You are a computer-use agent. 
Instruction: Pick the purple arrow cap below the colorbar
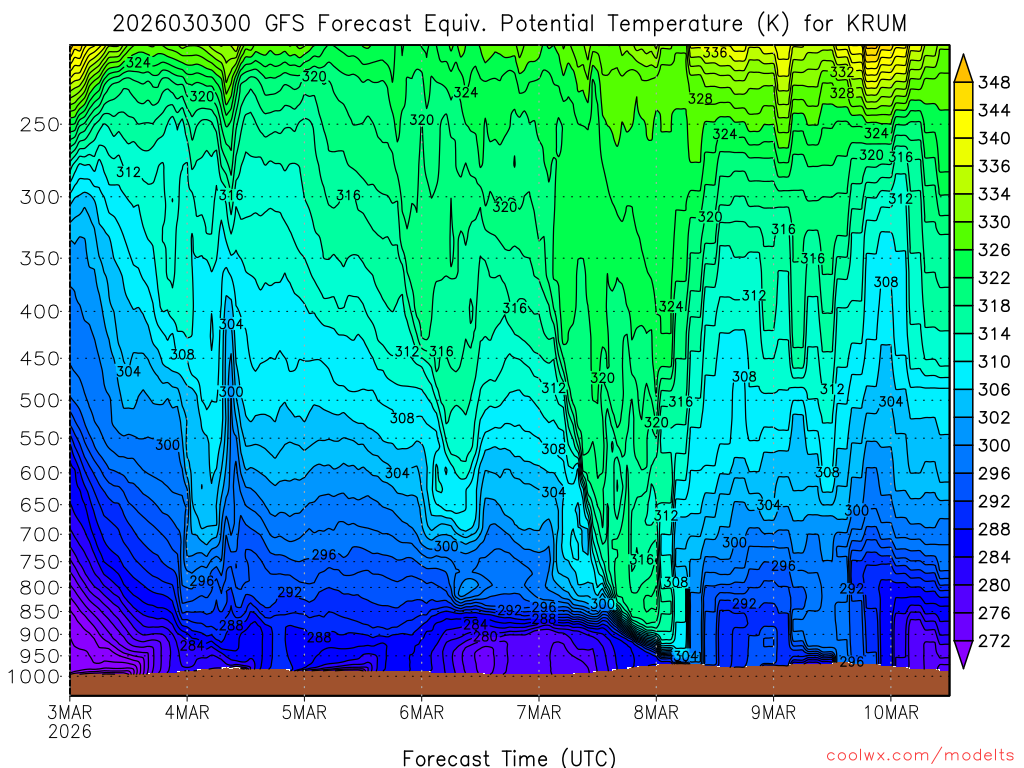(963, 654)
